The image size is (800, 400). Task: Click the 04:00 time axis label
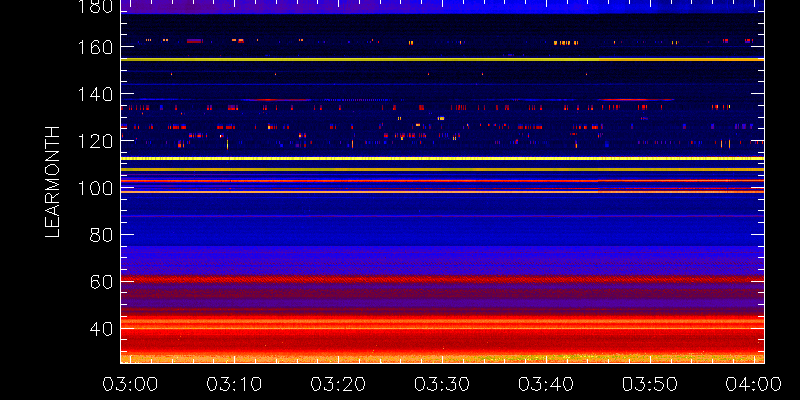tap(755, 384)
